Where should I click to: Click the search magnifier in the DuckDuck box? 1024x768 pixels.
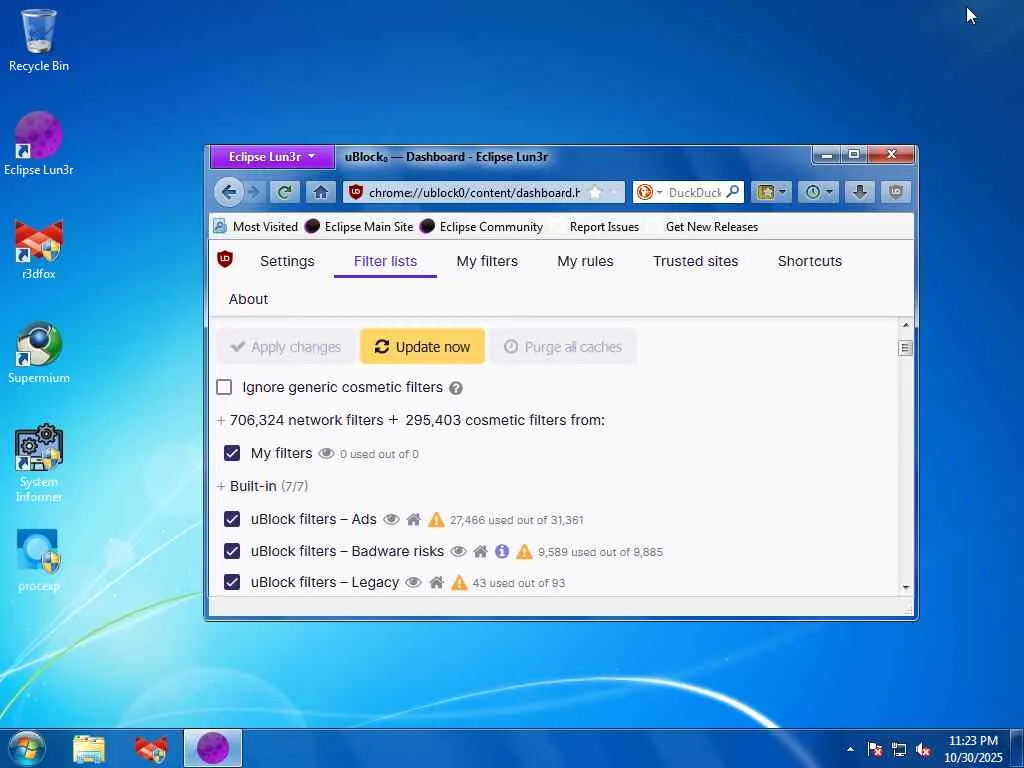click(x=733, y=192)
